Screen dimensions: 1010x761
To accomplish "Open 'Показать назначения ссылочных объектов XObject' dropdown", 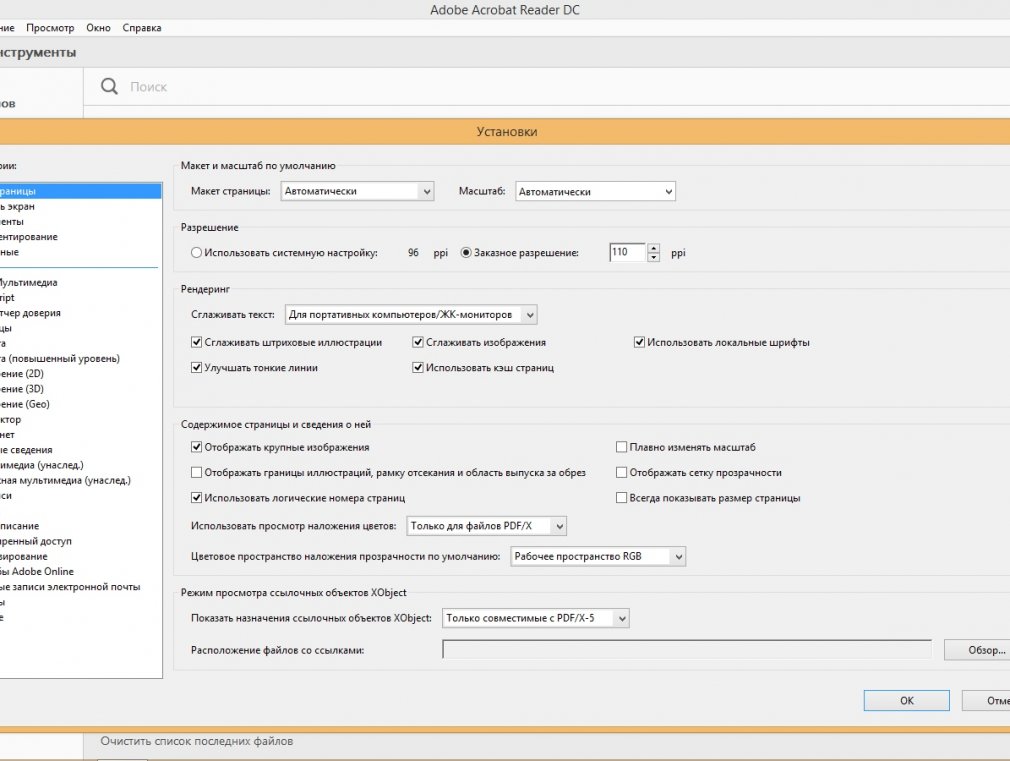I will click(535, 618).
